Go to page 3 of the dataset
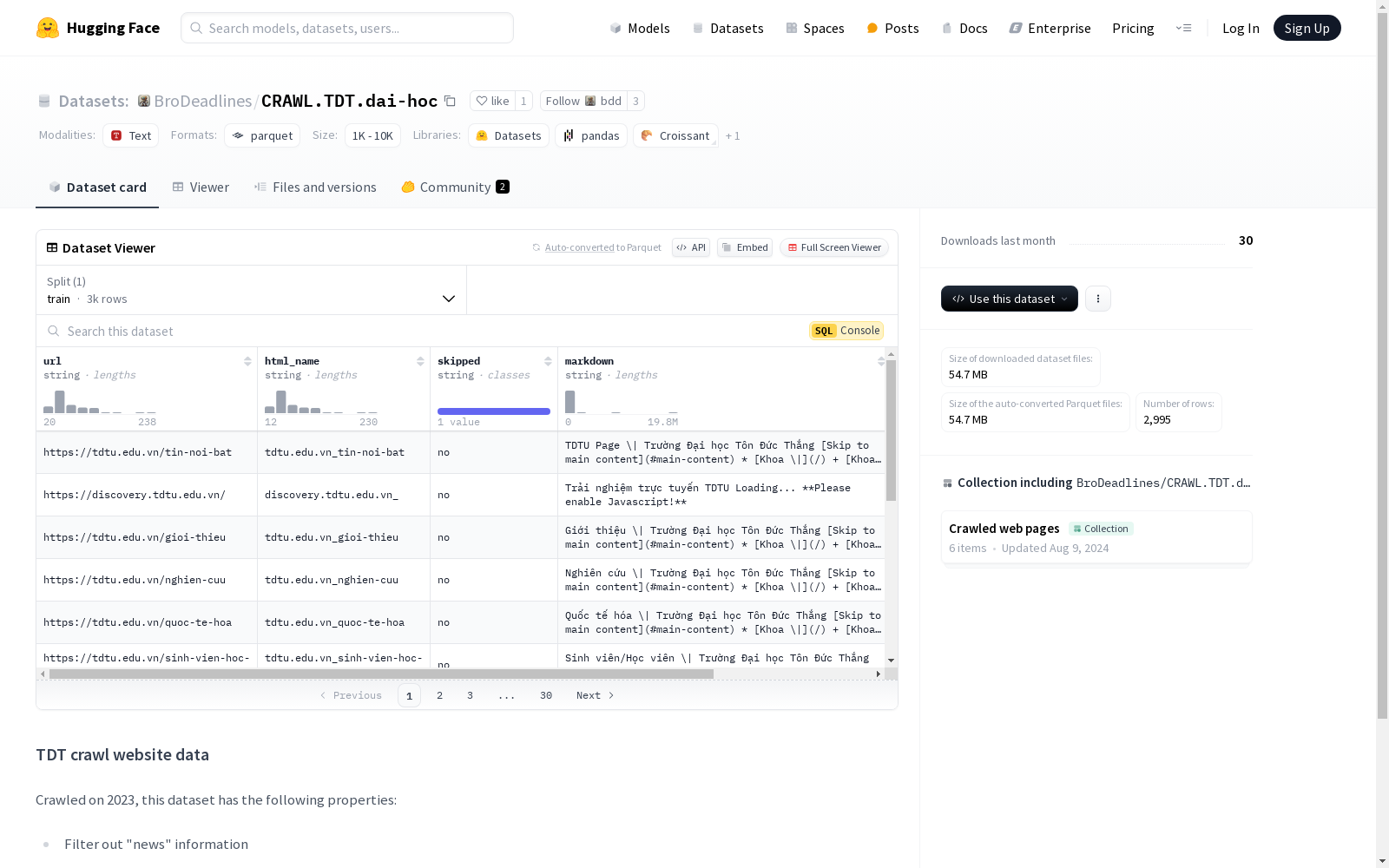1389x868 pixels. pyautogui.click(x=471, y=695)
